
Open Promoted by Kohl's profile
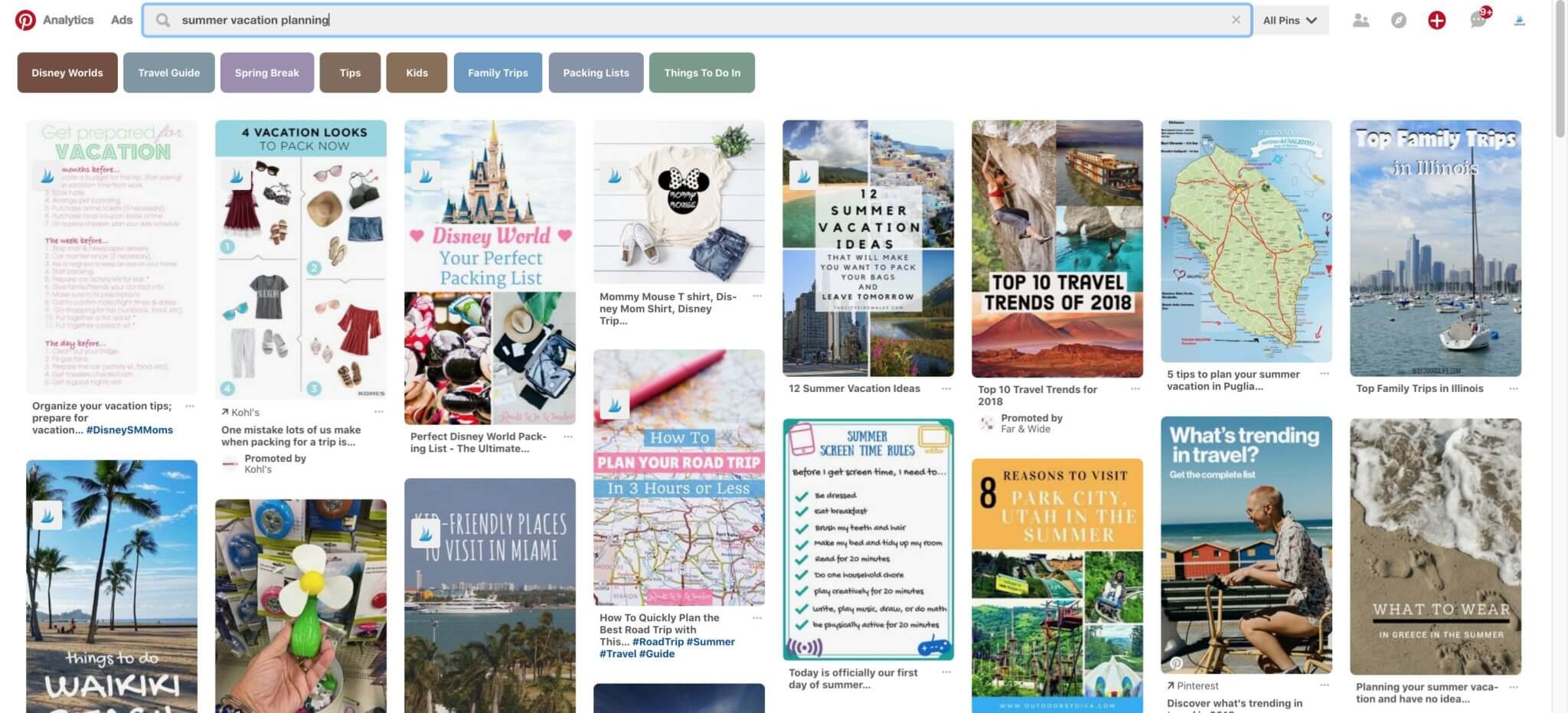click(x=263, y=463)
